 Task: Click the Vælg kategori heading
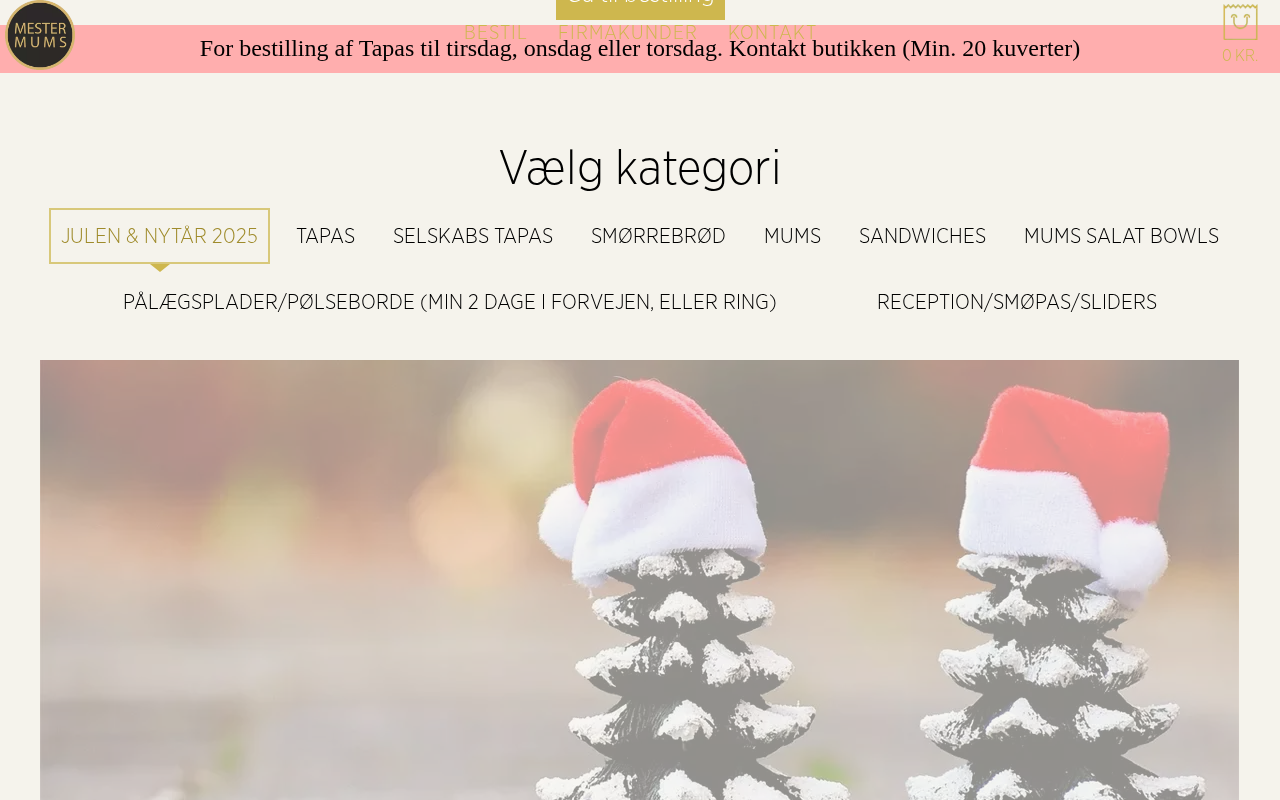tap(640, 167)
